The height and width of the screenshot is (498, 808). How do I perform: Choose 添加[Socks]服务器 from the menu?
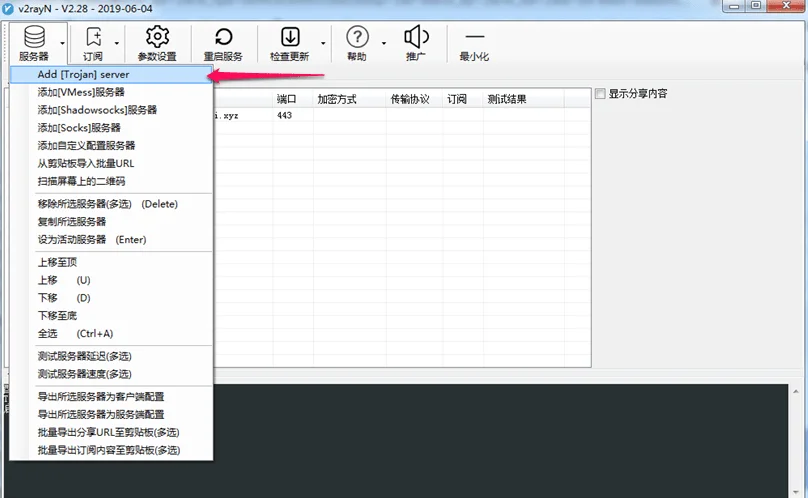click(x=111, y=128)
